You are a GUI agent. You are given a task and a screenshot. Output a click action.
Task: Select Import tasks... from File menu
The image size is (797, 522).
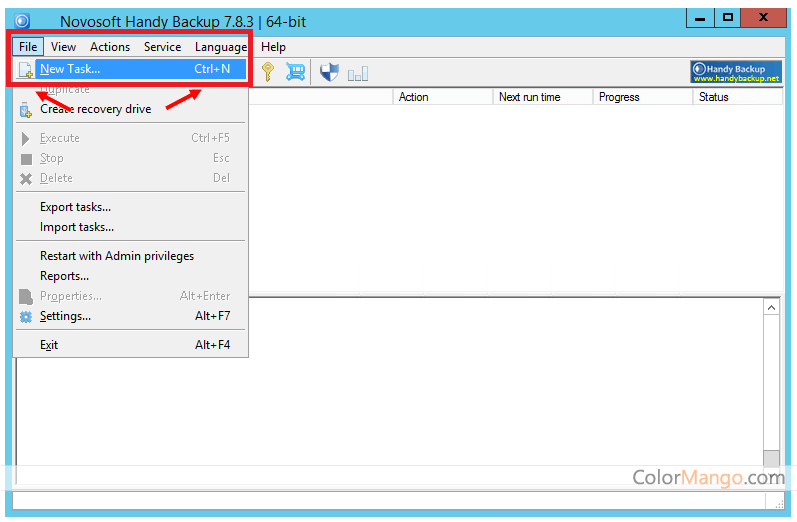tap(76, 227)
